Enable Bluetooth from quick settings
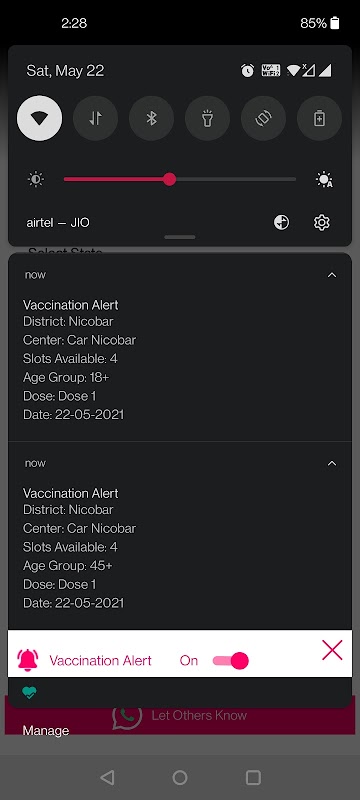Viewport: 360px width, 800px height. coord(151,118)
